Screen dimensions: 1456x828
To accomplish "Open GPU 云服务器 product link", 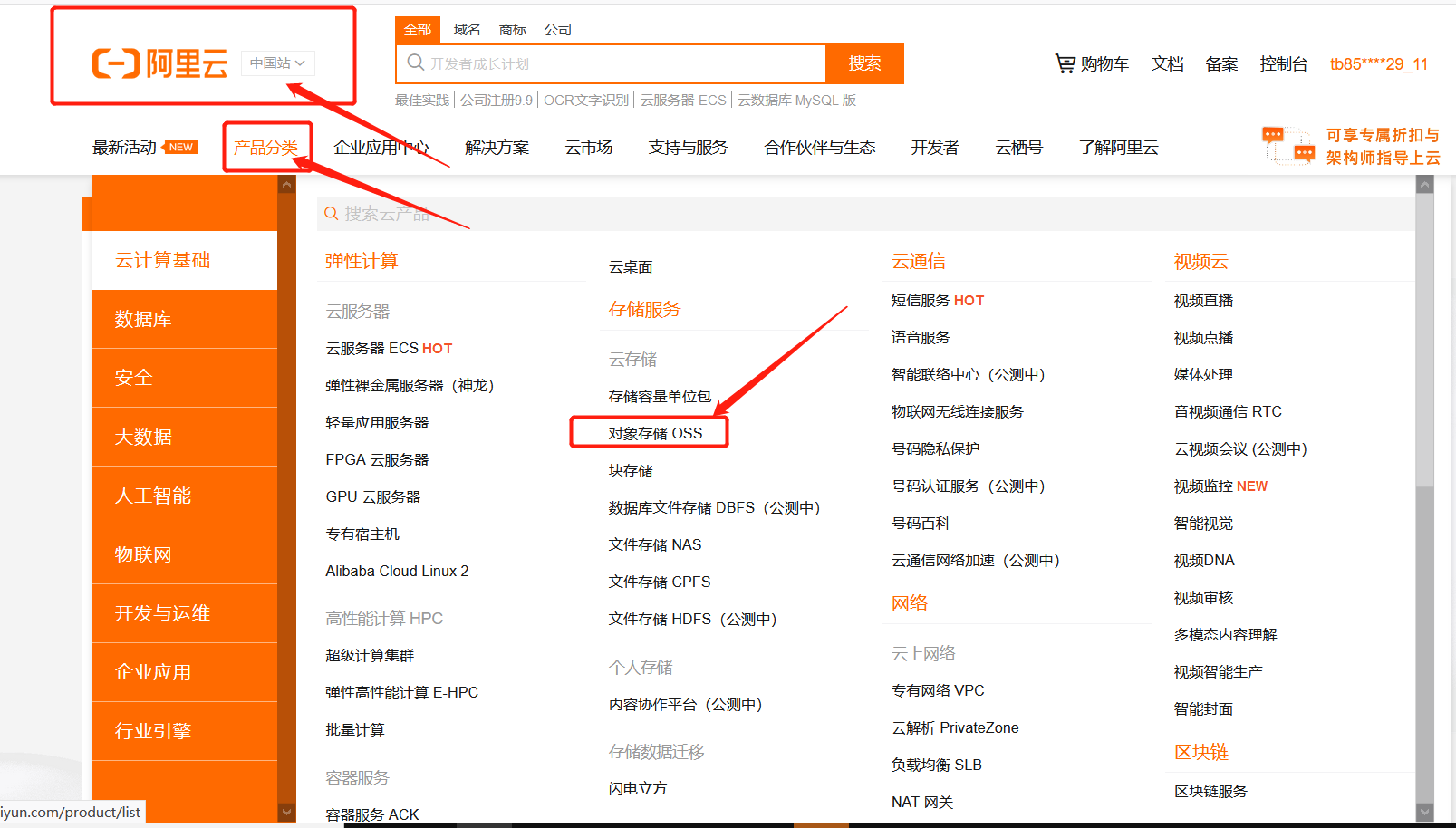I will [373, 497].
